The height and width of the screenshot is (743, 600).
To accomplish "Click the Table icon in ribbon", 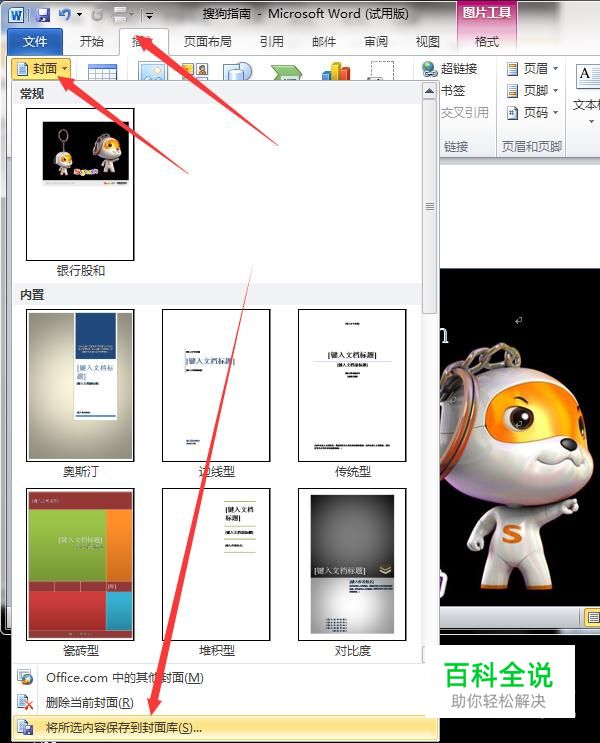I will coord(102,72).
